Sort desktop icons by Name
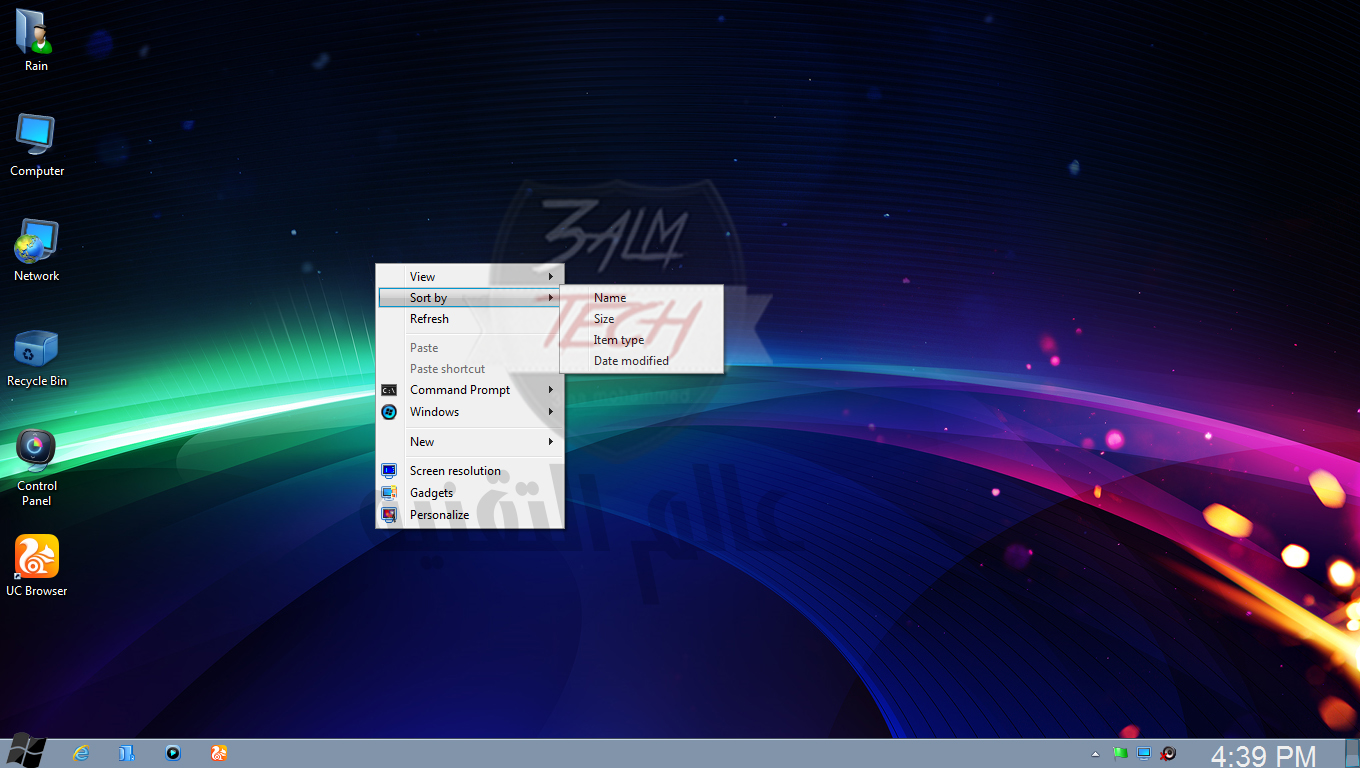1360x768 pixels. 609,297
